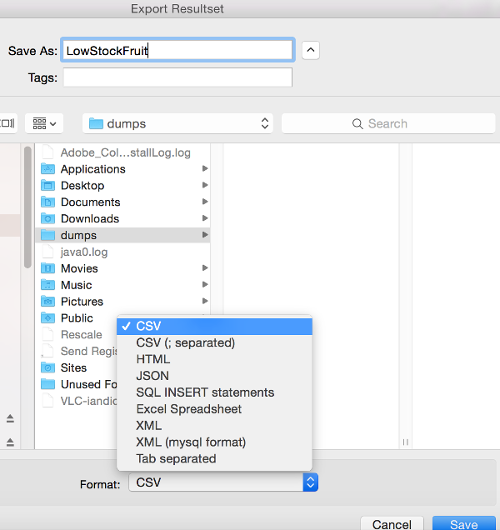Click the Sites folder icon

tap(48, 368)
